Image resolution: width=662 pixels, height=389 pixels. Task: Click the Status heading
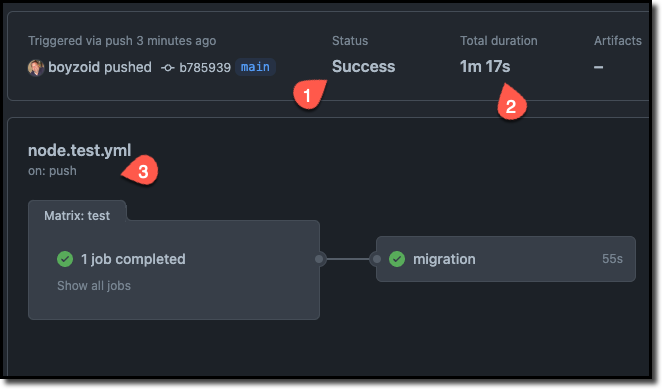(x=350, y=41)
